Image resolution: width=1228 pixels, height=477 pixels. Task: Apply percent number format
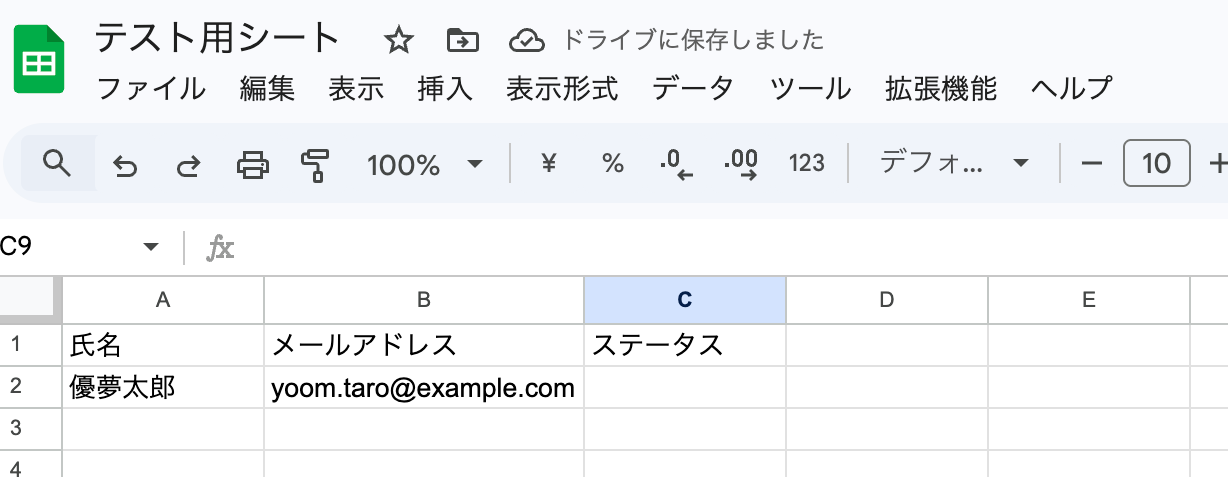(x=612, y=164)
